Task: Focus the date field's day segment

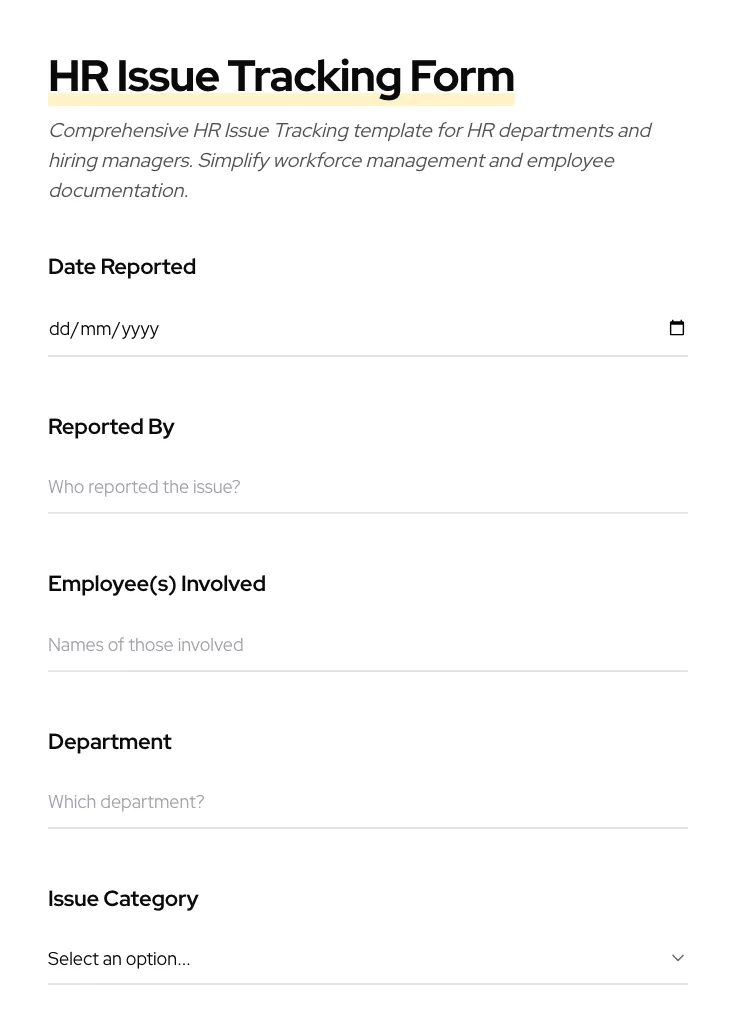Action: 62,328
